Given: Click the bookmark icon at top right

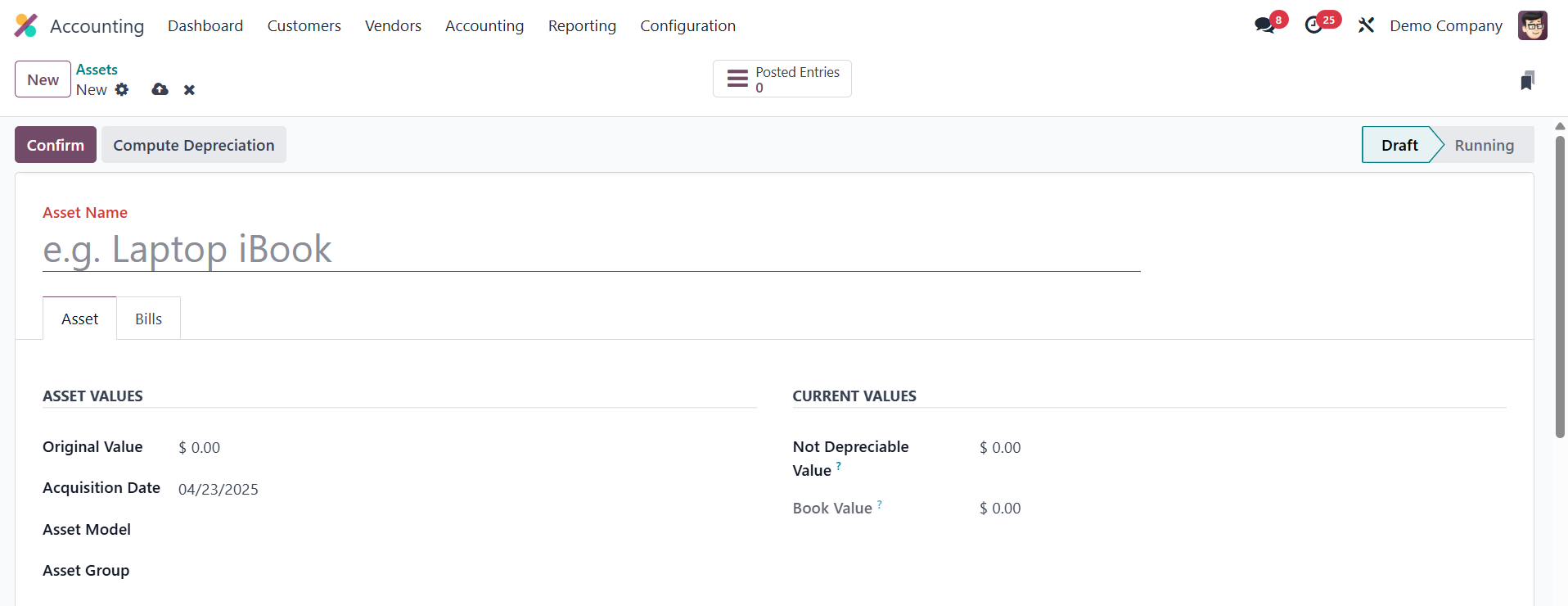Looking at the screenshot, I should coord(1527,80).
